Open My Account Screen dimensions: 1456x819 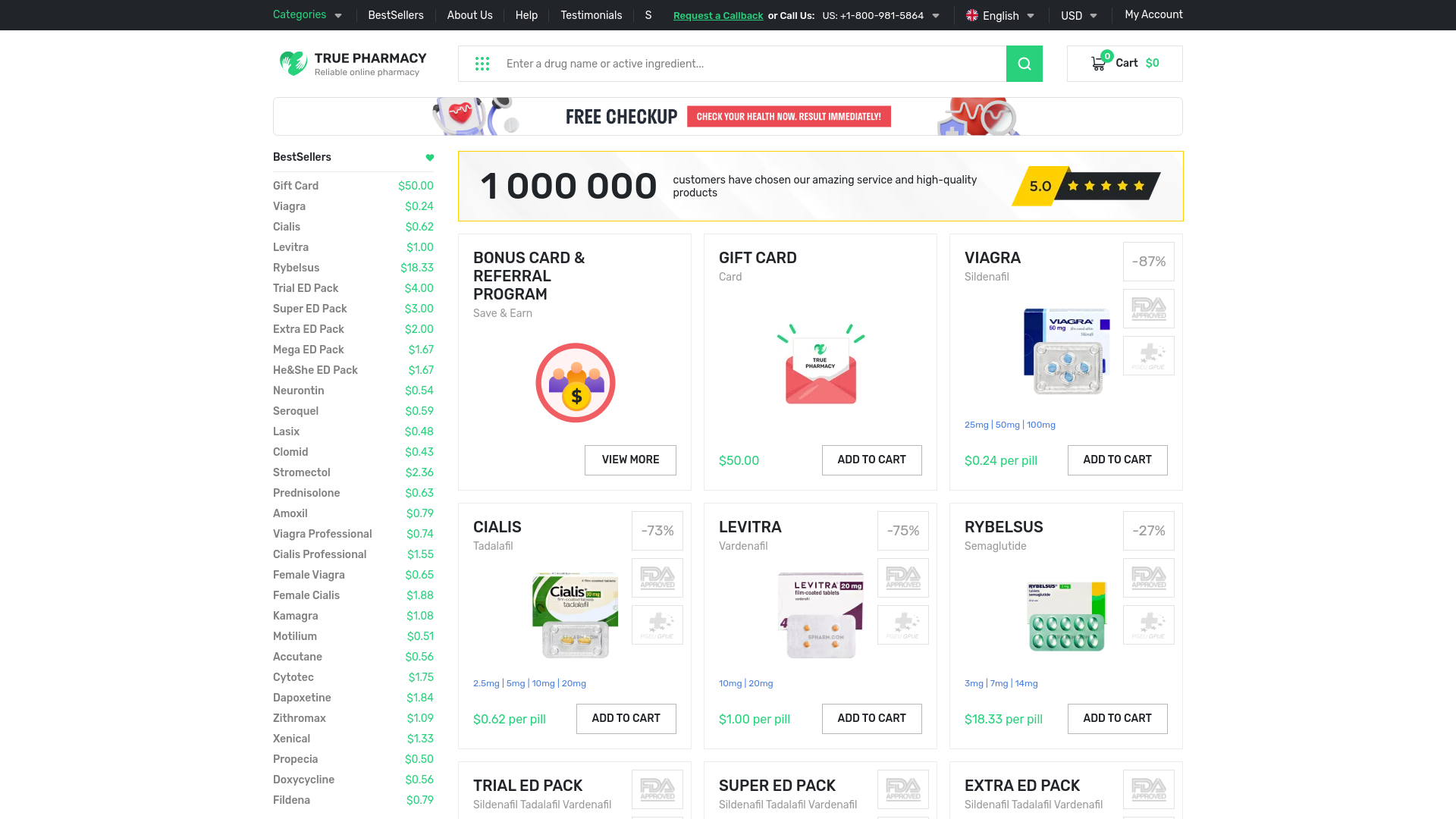pos(1153,14)
